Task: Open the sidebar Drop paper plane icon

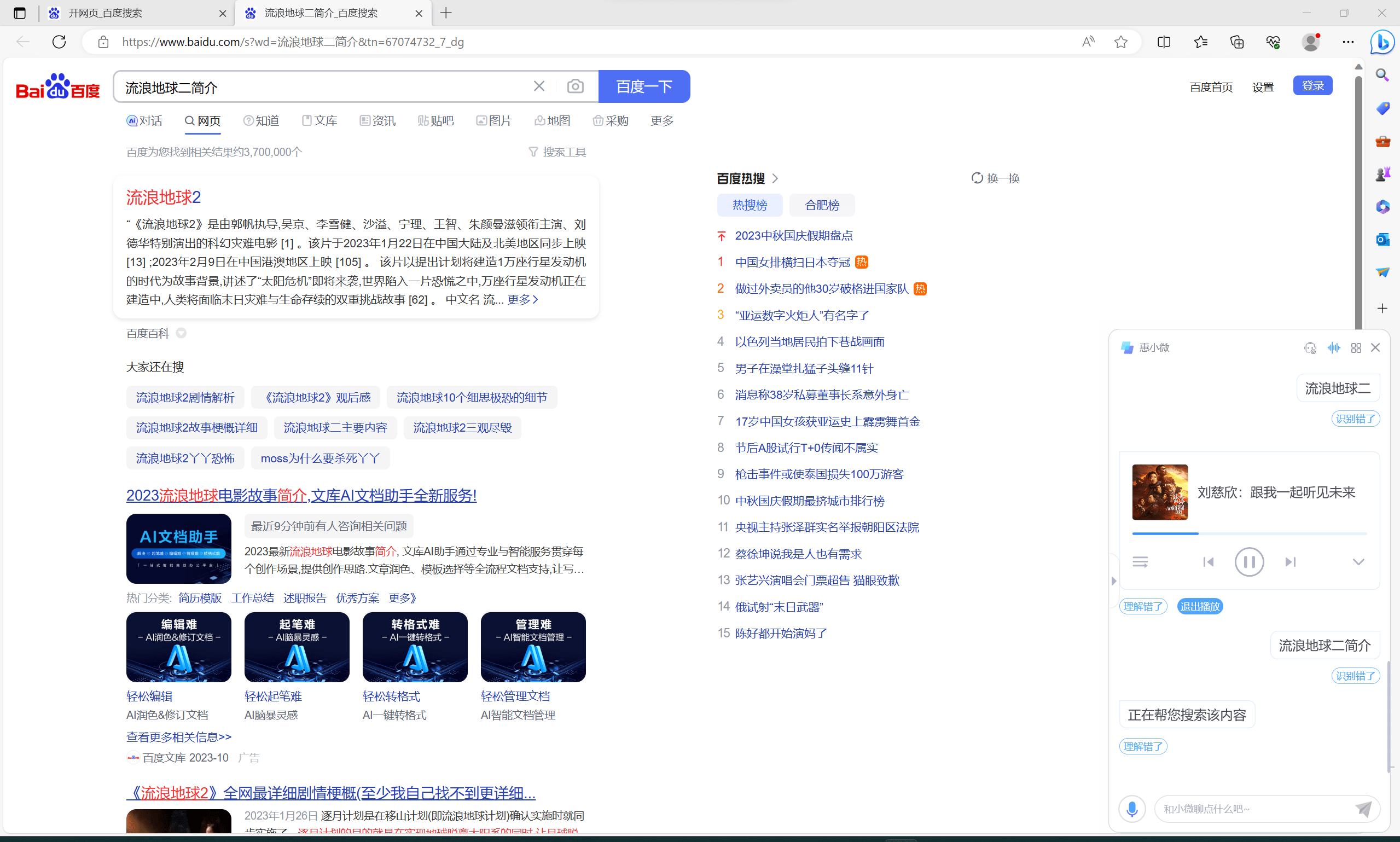Action: pos(1382,272)
